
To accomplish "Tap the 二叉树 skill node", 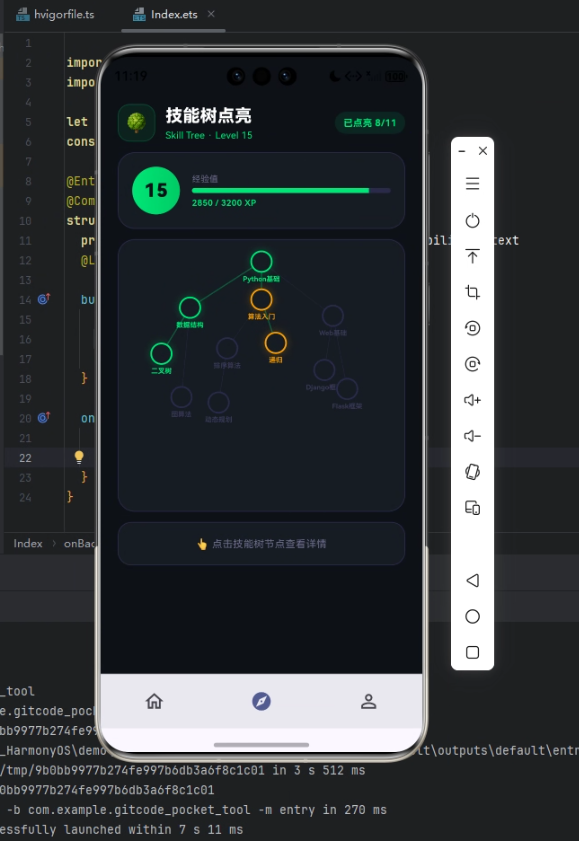I will [161, 354].
